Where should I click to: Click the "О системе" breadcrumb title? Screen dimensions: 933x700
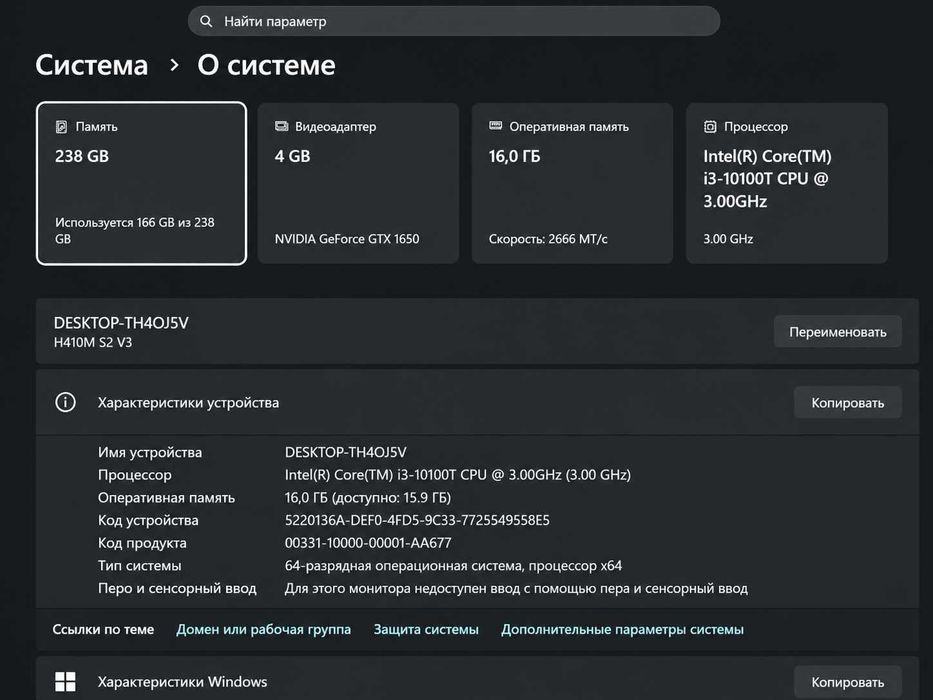coord(266,65)
